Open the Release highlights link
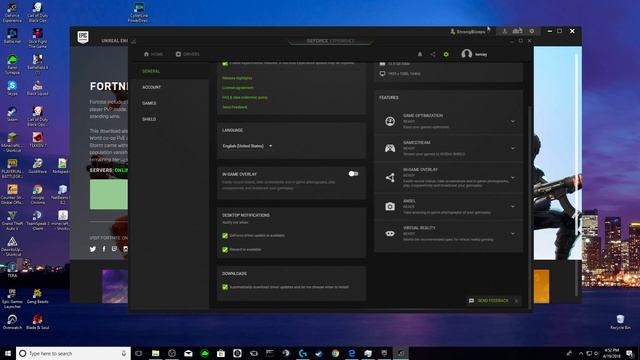640x360 pixels. (x=237, y=78)
